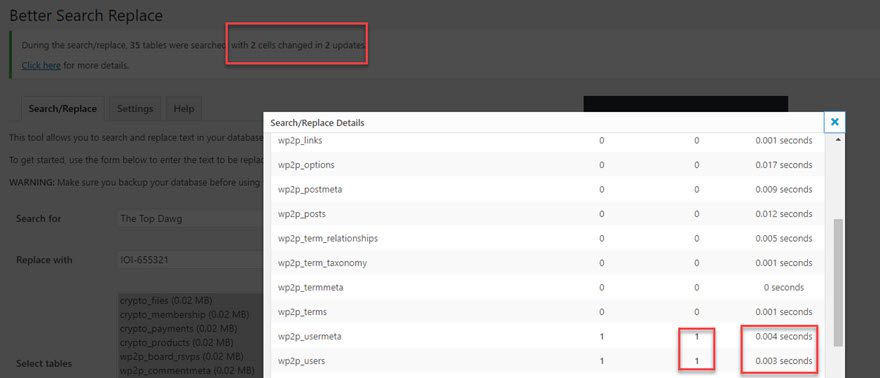Click the dialog scrollbar up arrow
This screenshot has width=880, height=378.
[x=838, y=139]
